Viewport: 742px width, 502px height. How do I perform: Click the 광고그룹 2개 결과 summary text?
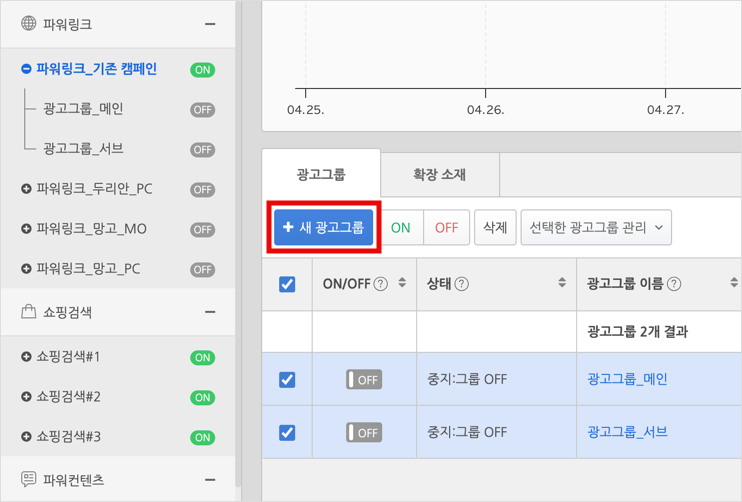pyautogui.click(x=637, y=331)
